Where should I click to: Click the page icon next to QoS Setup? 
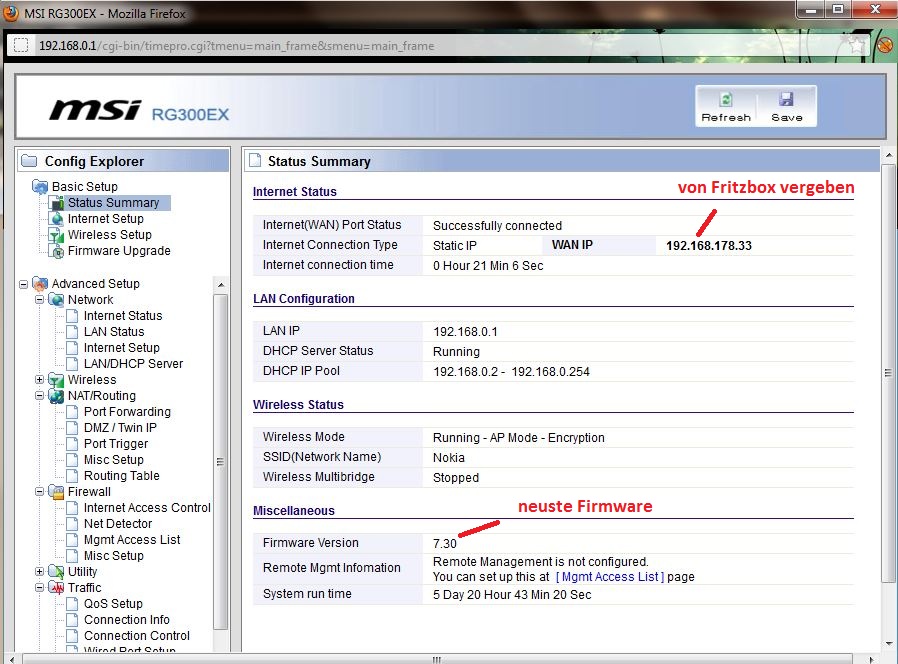[x=72, y=604]
